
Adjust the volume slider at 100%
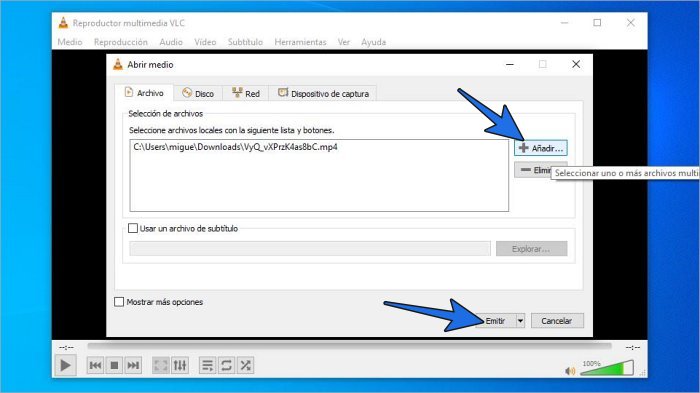tap(607, 368)
